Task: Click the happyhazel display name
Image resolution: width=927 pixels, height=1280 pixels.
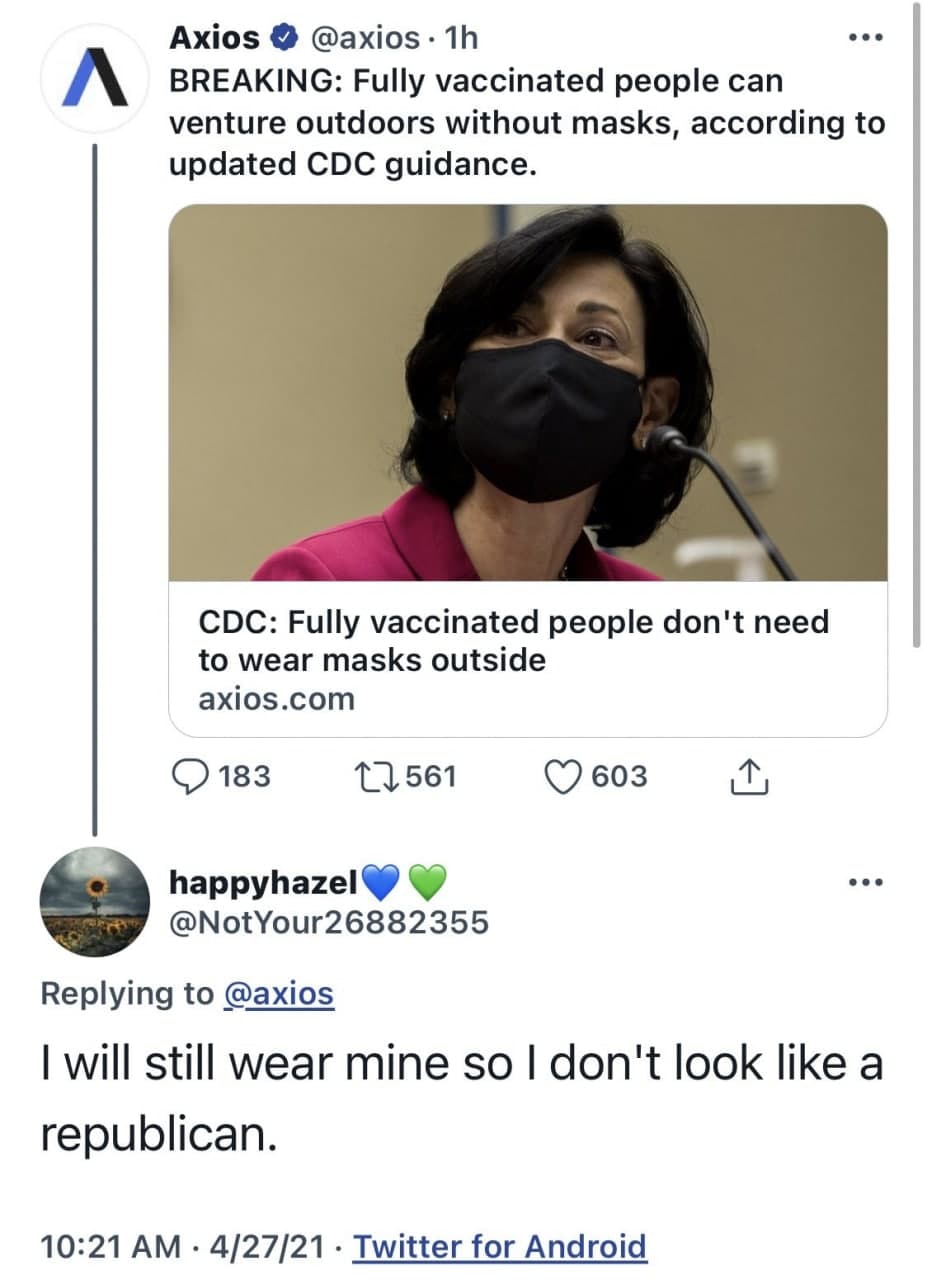Action: coord(263,882)
